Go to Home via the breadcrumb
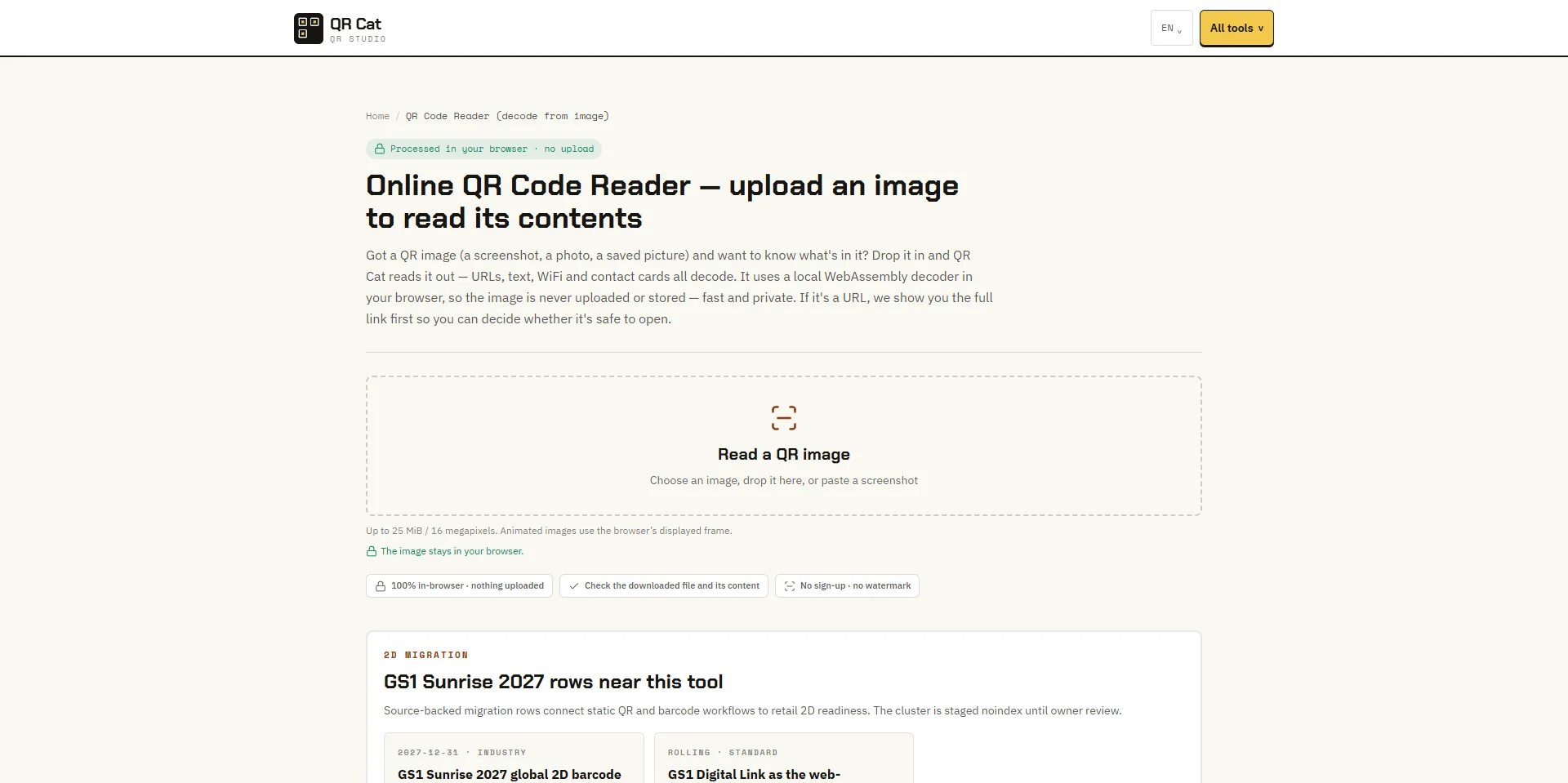 [x=377, y=116]
